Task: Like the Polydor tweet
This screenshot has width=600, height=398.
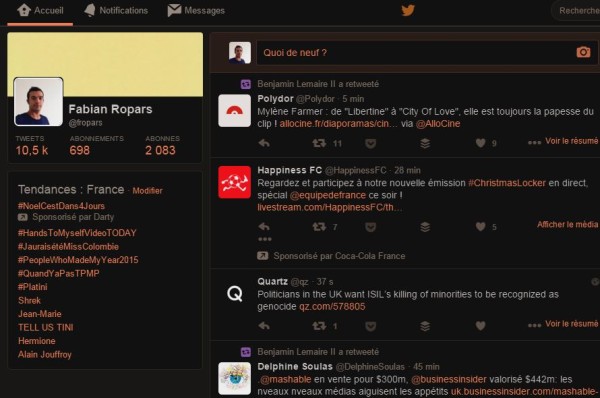Action: (x=481, y=143)
